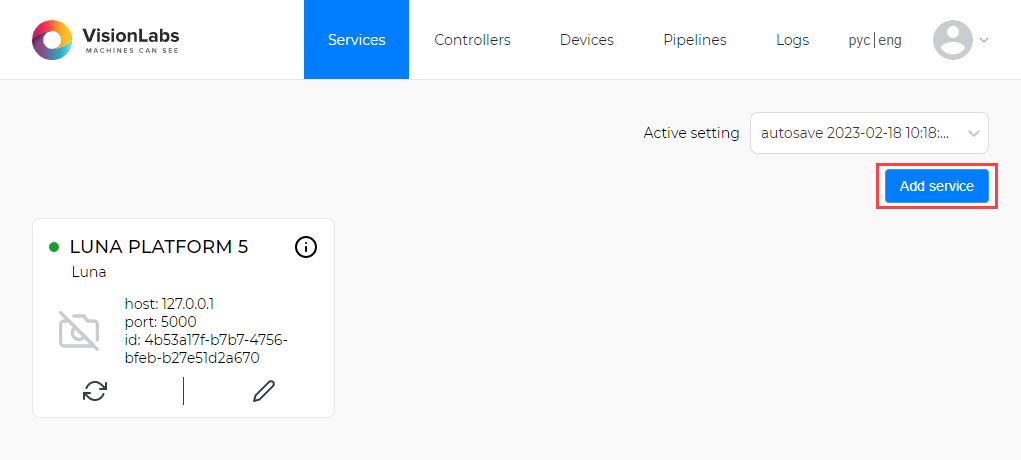This screenshot has width=1021, height=460.
Task: Expand the user account menu chevron
Action: [984, 40]
